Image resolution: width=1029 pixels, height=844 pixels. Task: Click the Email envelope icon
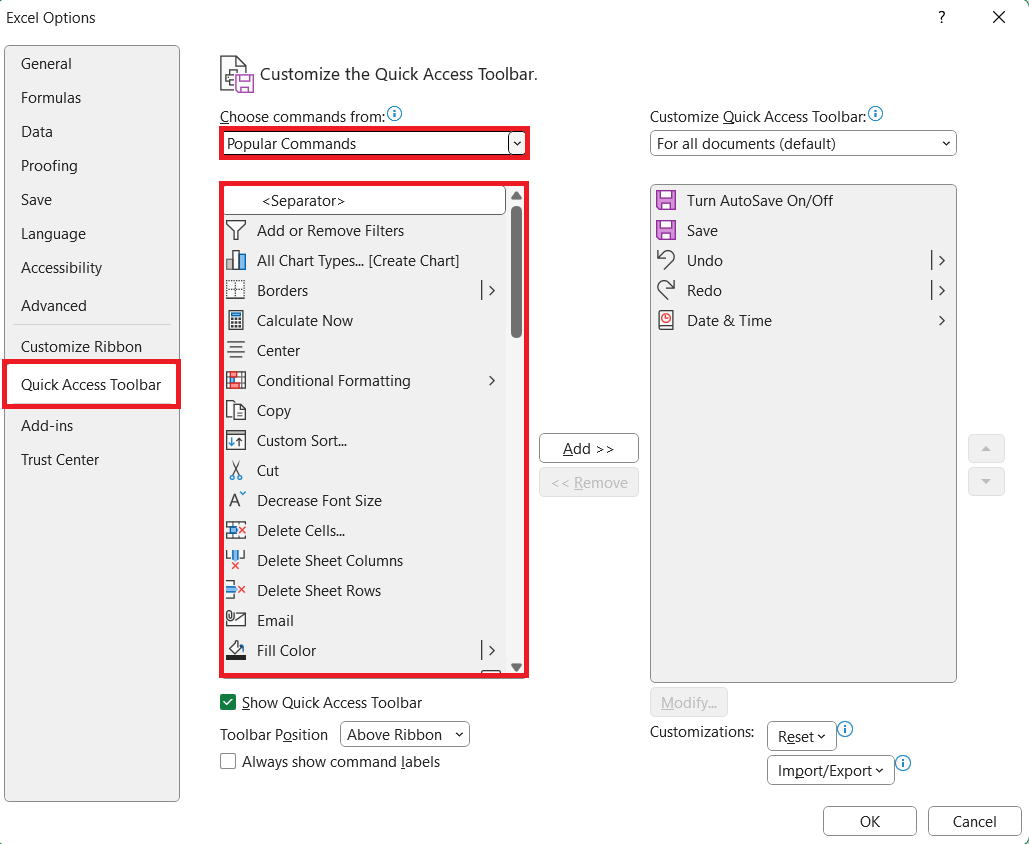(236, 618)
